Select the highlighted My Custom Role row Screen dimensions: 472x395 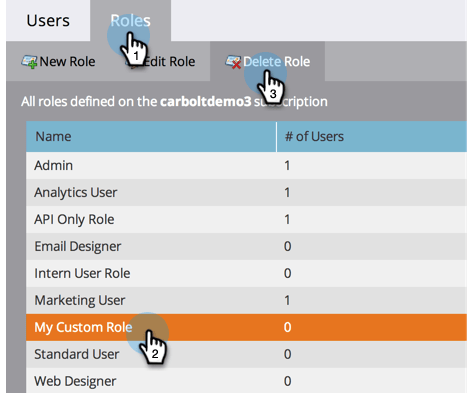click(x=246, y=327)
